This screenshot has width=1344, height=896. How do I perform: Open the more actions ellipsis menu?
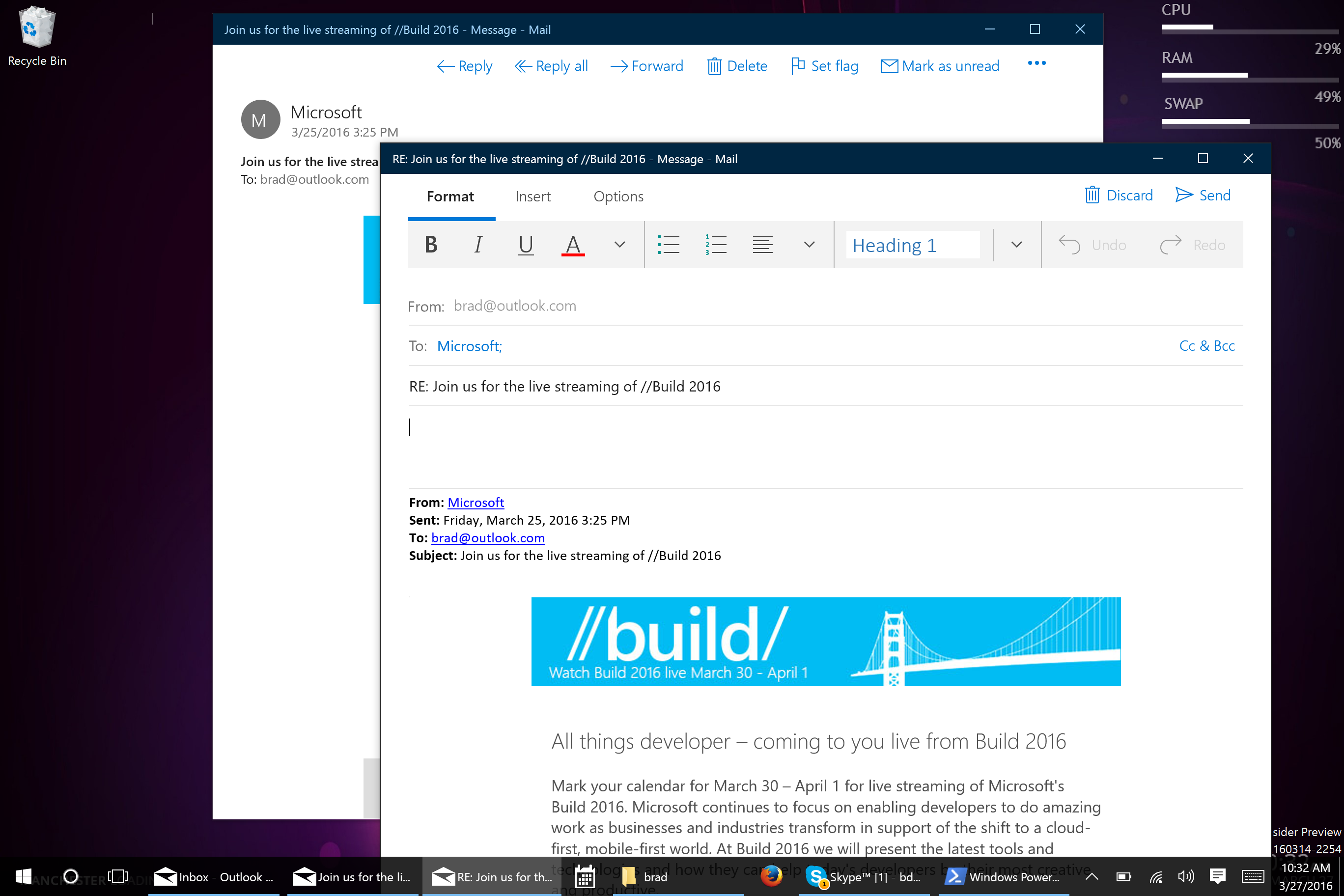pos(1036,63)
